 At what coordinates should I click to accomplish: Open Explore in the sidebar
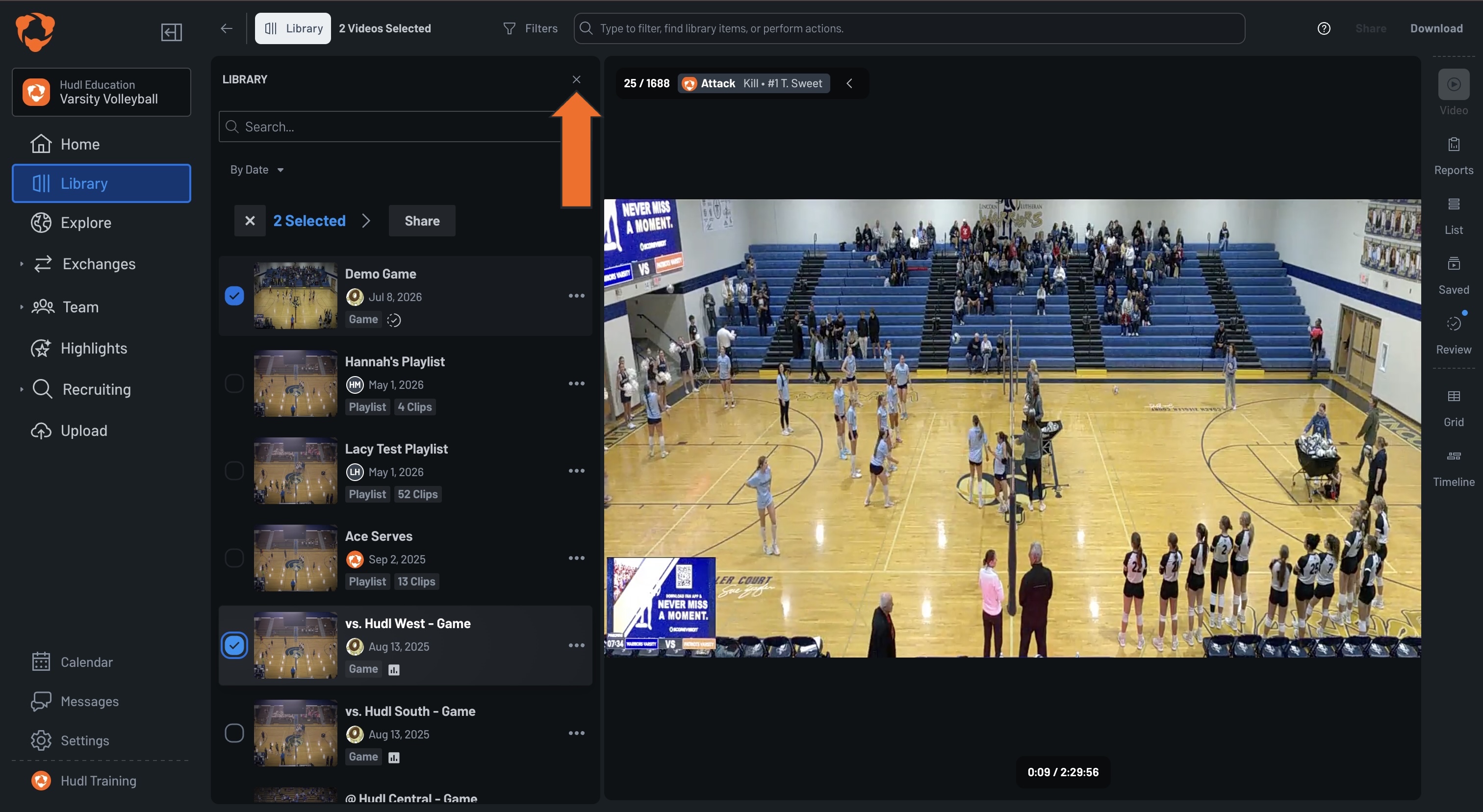coord(102,223)
